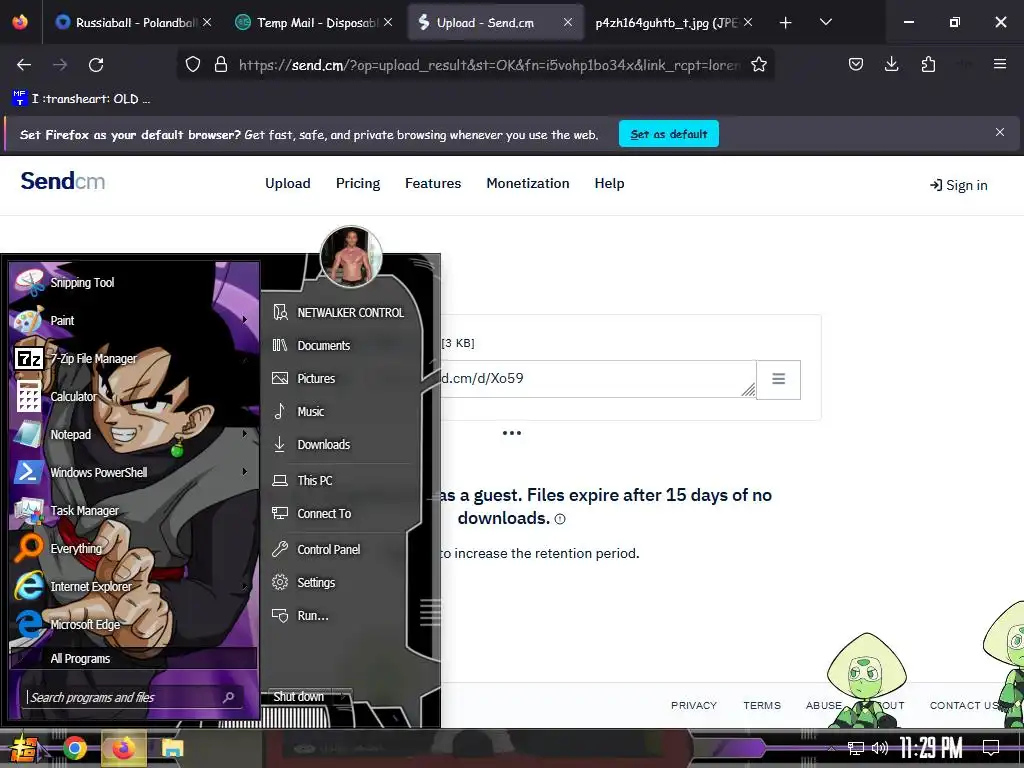Click the Windows Start button
The width and height of the screenshot is (1024, 768).
click(x=24, y=748)
